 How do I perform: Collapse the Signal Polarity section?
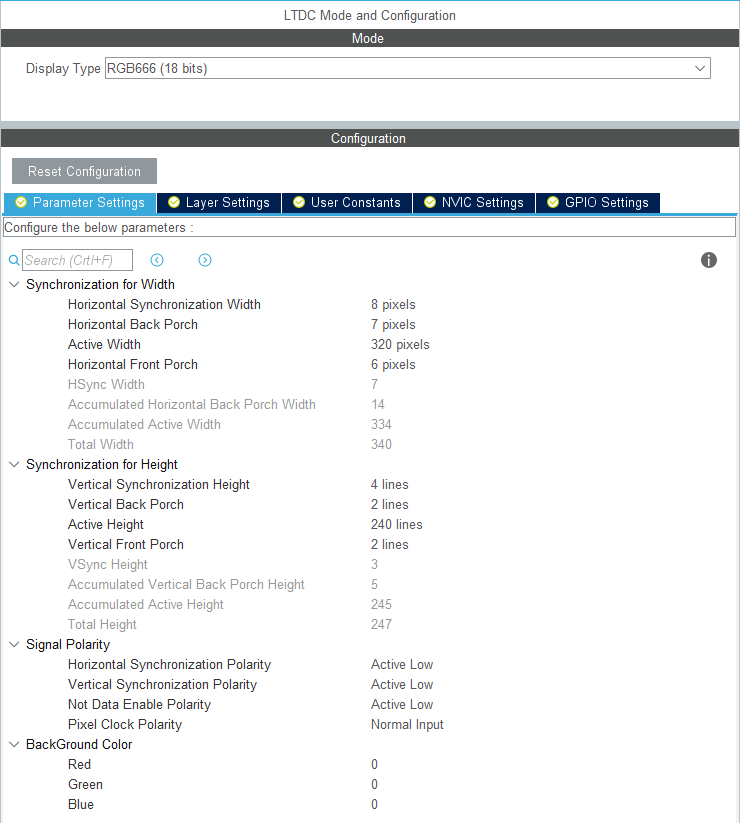click(14, 645)
